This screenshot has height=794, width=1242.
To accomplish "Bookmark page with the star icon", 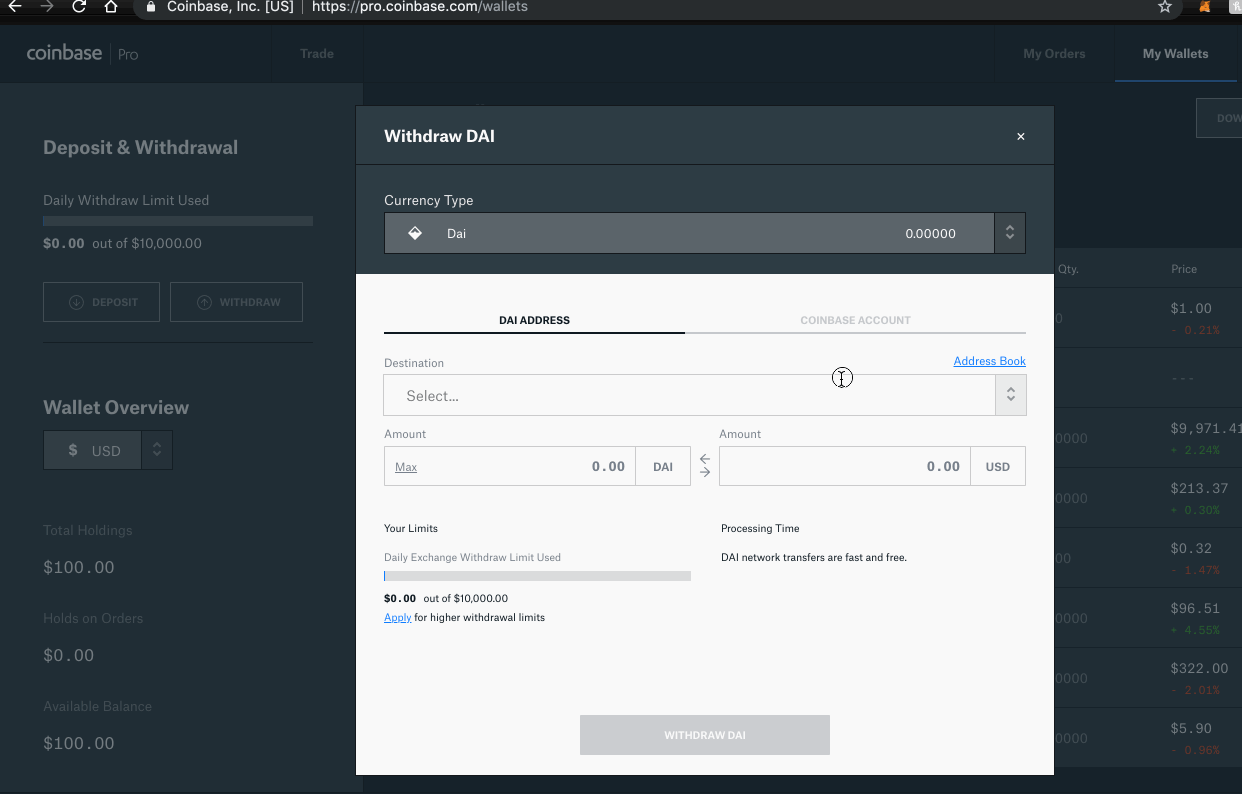I will click(x=1164, y=7).
